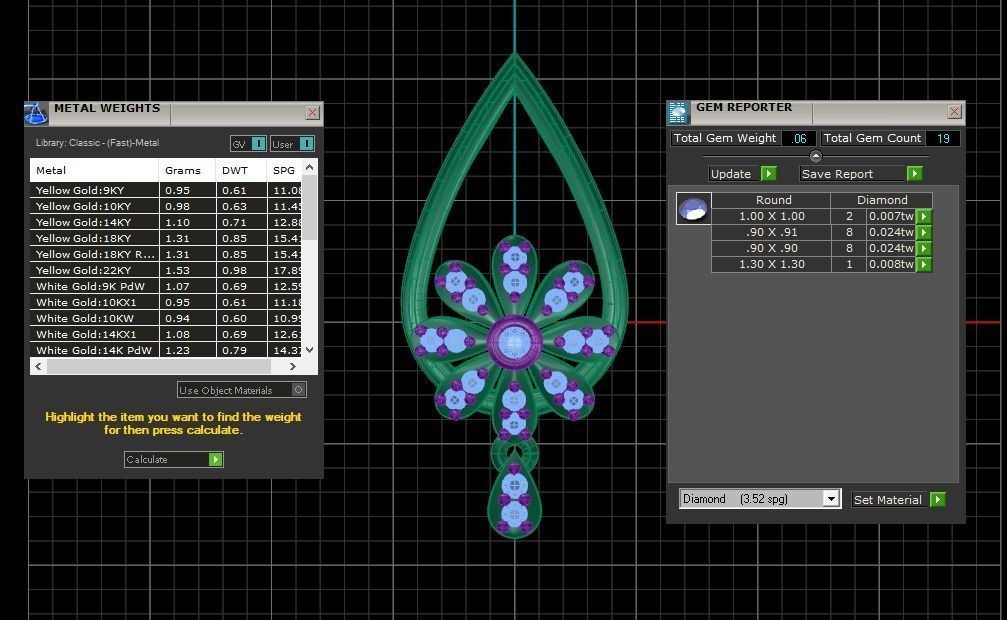Screen dimensions: 1007x620
Task: Click the .90 X .91 gem size cell
Action: pyautogui.click(x=771, y=233)
